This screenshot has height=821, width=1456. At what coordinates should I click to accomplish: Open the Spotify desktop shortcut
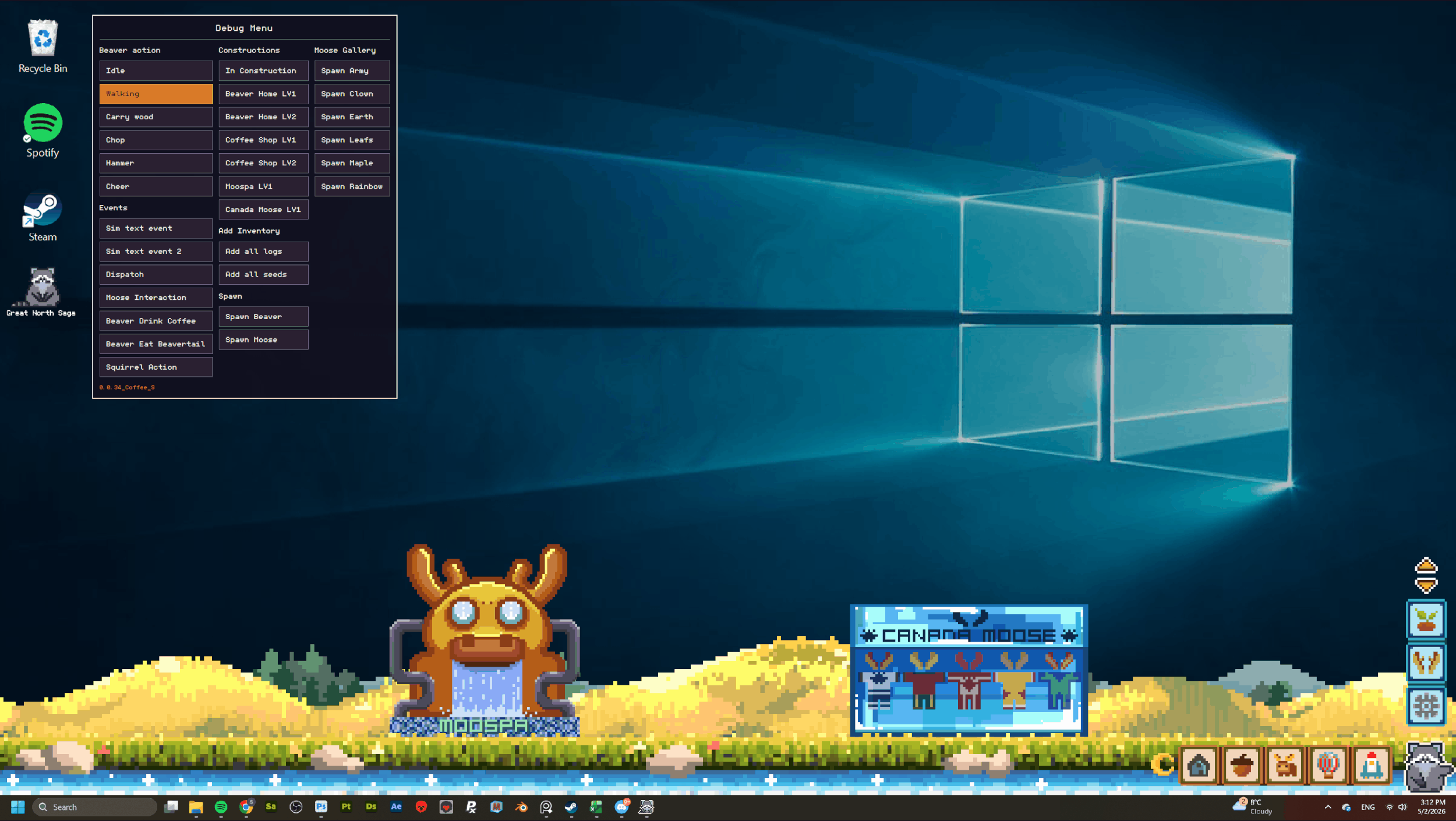pyautogui.click(x=43, y=131)
